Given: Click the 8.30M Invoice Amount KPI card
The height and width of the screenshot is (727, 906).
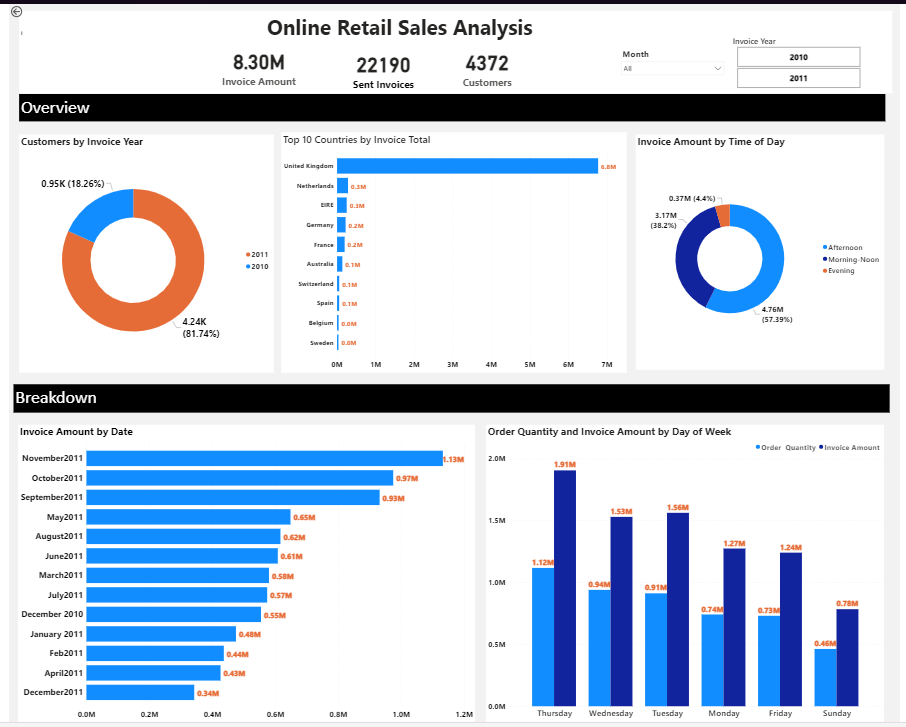Looking at the screenshot, I should [x=258, y=67].
